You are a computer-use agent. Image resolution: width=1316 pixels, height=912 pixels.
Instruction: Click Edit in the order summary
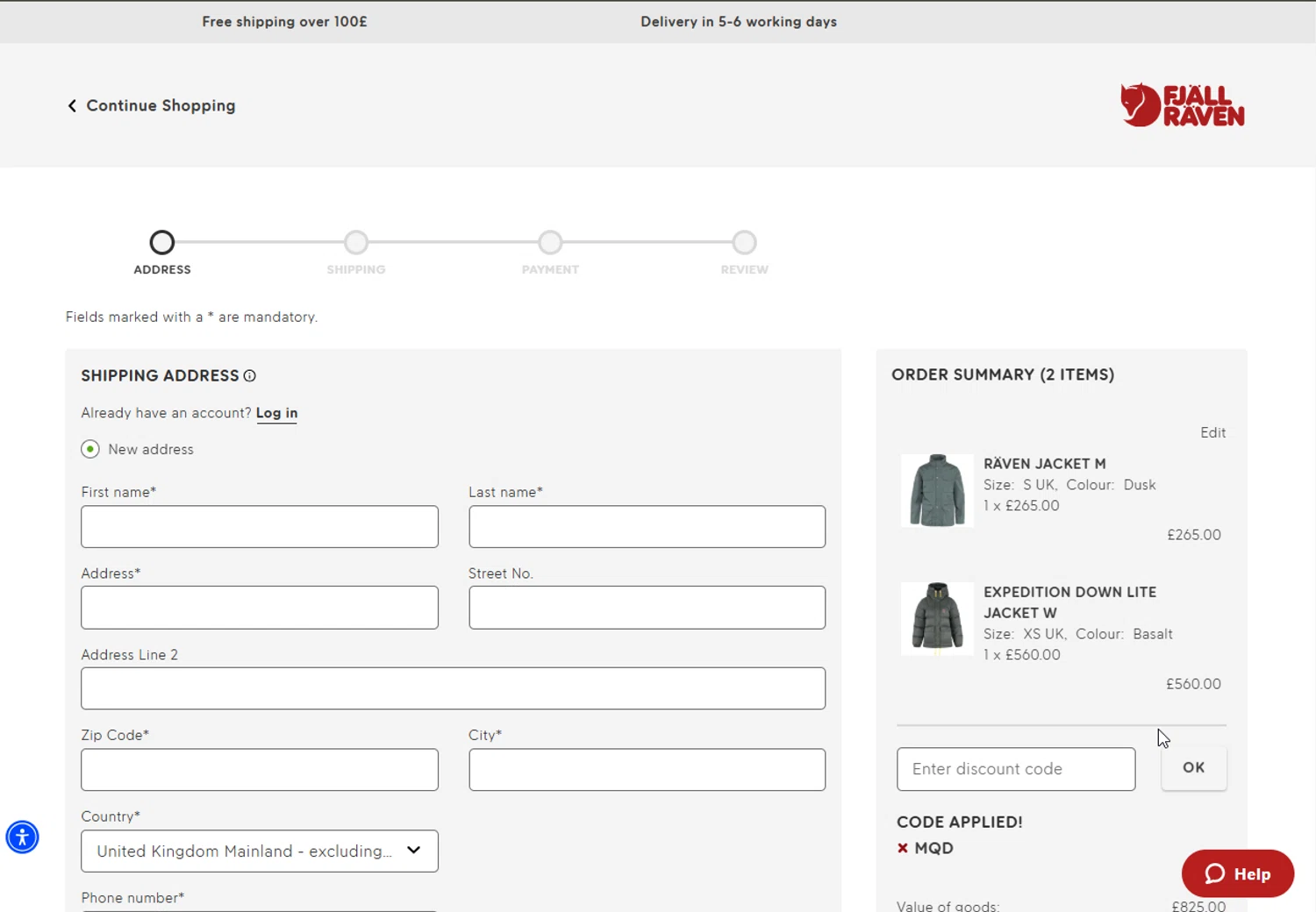coord(1213,432)
